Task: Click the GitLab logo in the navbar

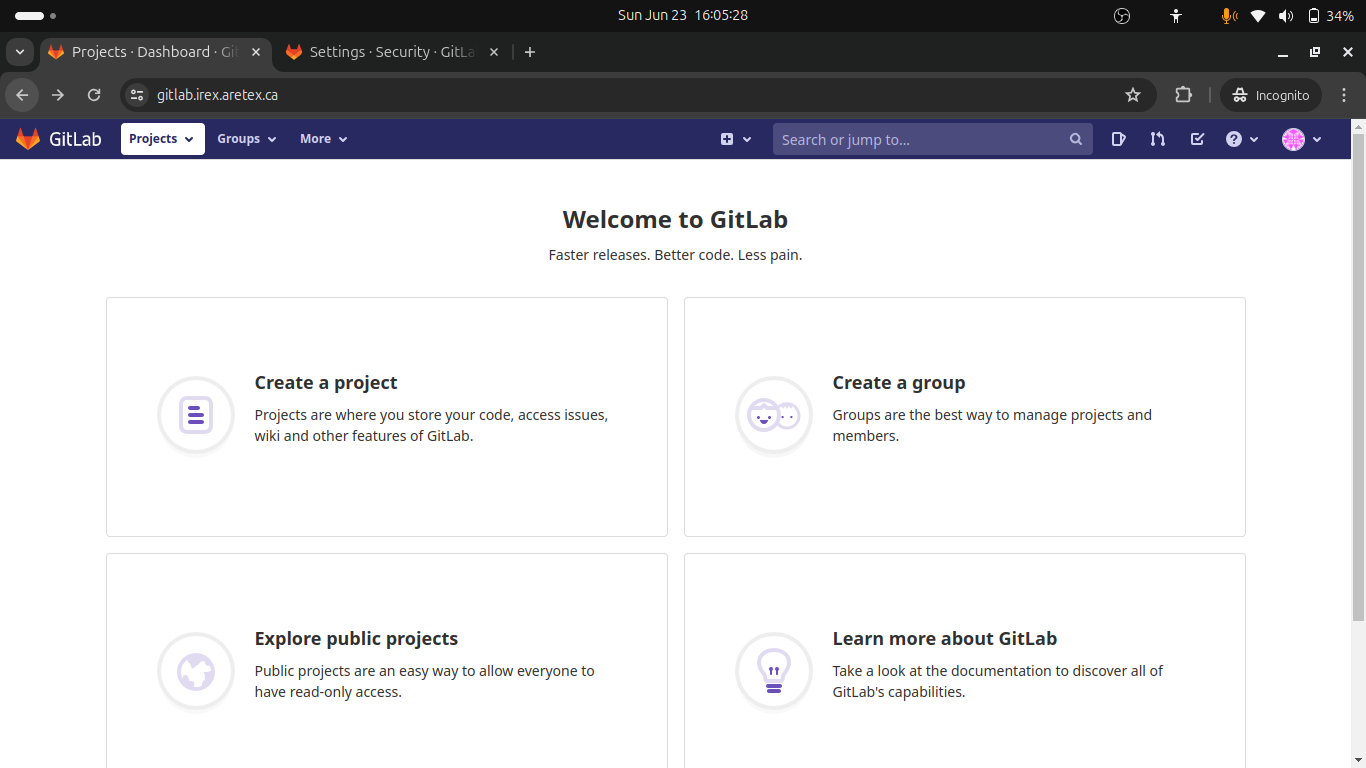Action: [59, 139]
